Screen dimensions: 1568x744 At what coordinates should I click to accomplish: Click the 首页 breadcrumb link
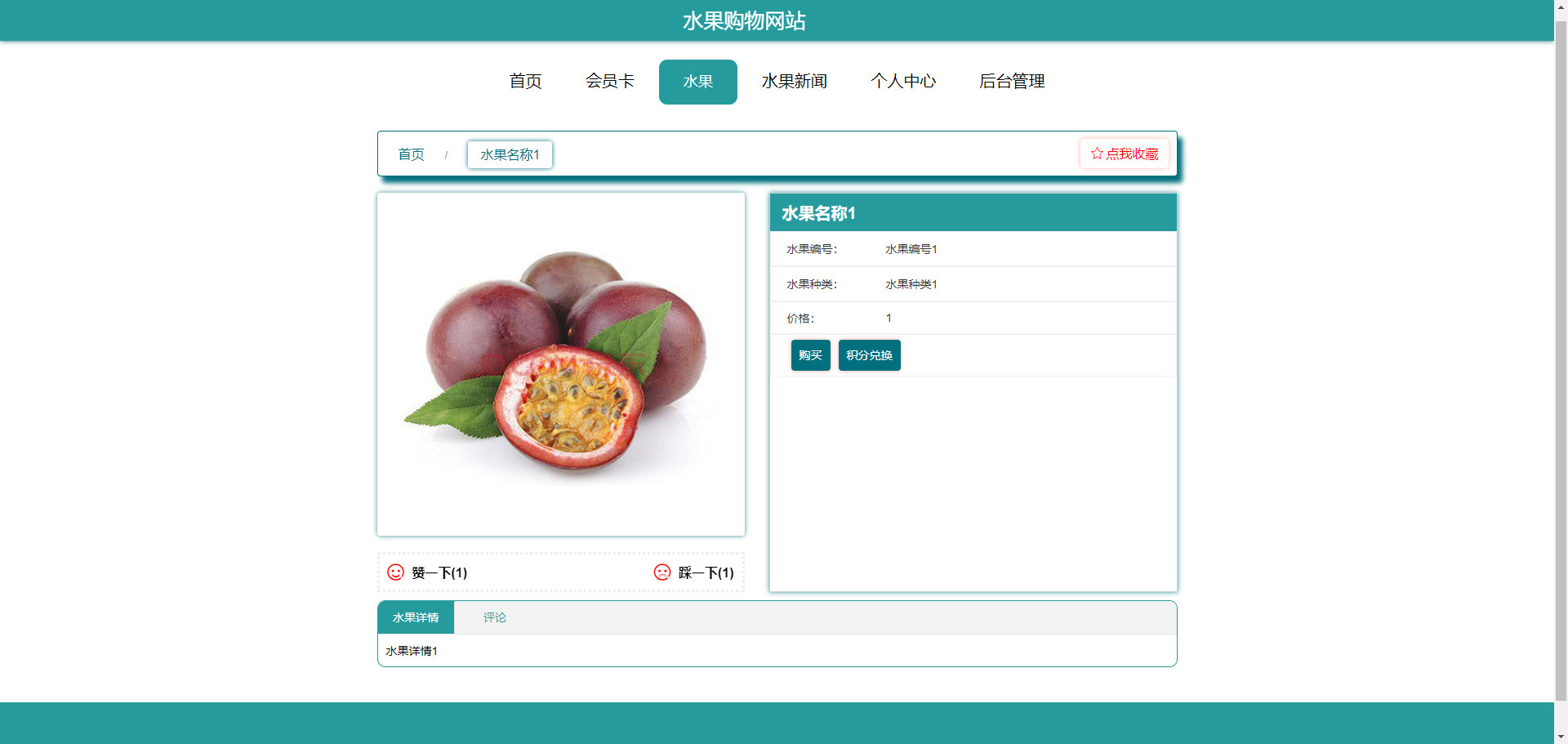(x=411, y=154)
